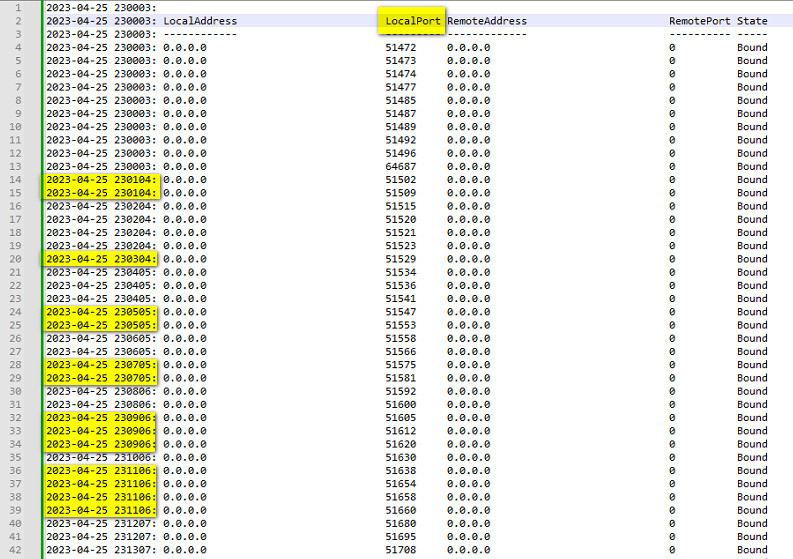Select port value 51654
The height and width of the screenshot is (559, 793).
401,484
